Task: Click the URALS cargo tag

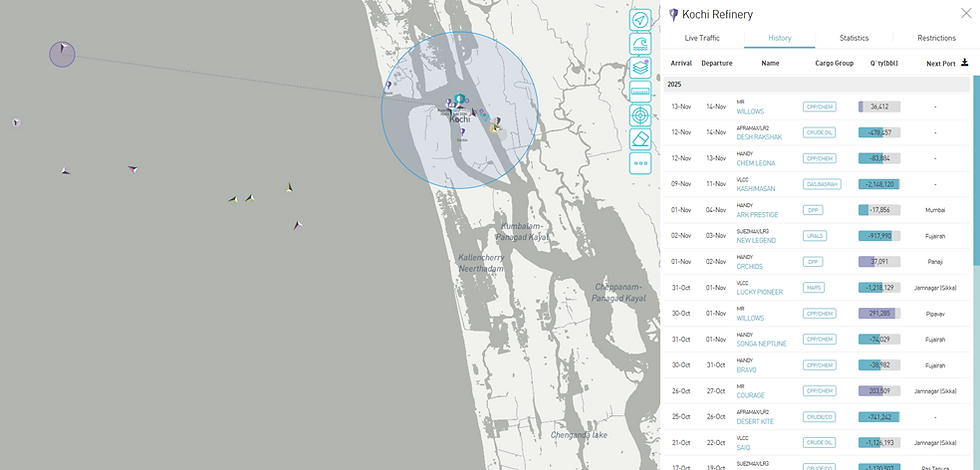Action: tap(815, 236)
